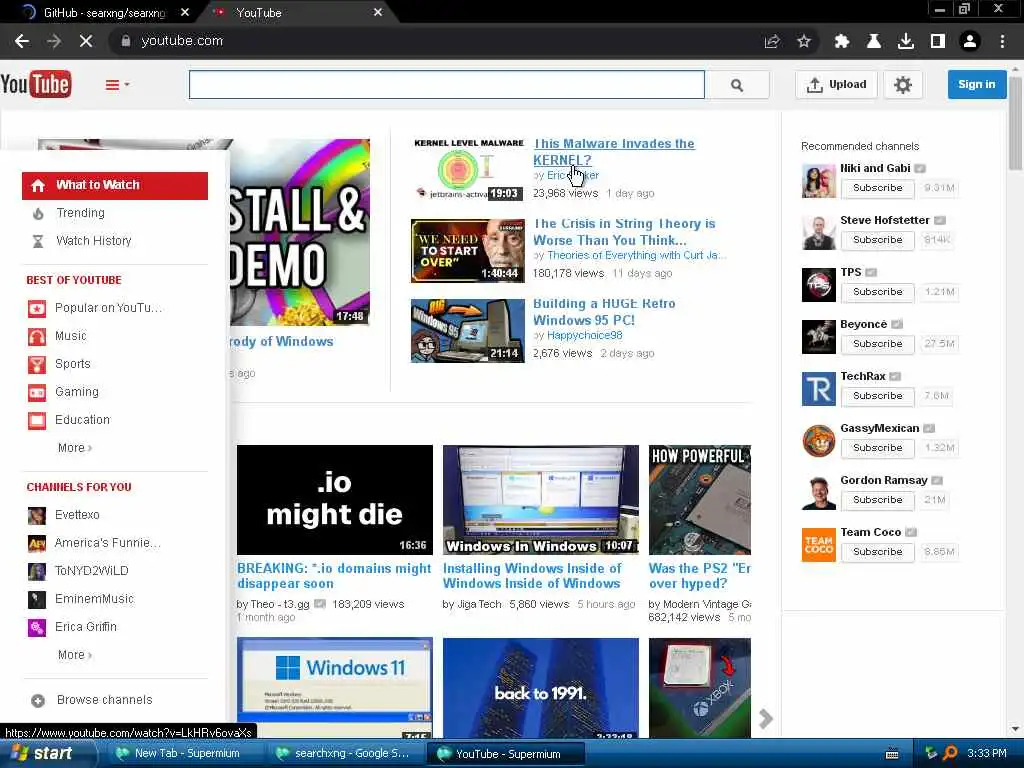The image size is (1024, 768).
Task: Click the Education icon
Action: coord(37,421)
